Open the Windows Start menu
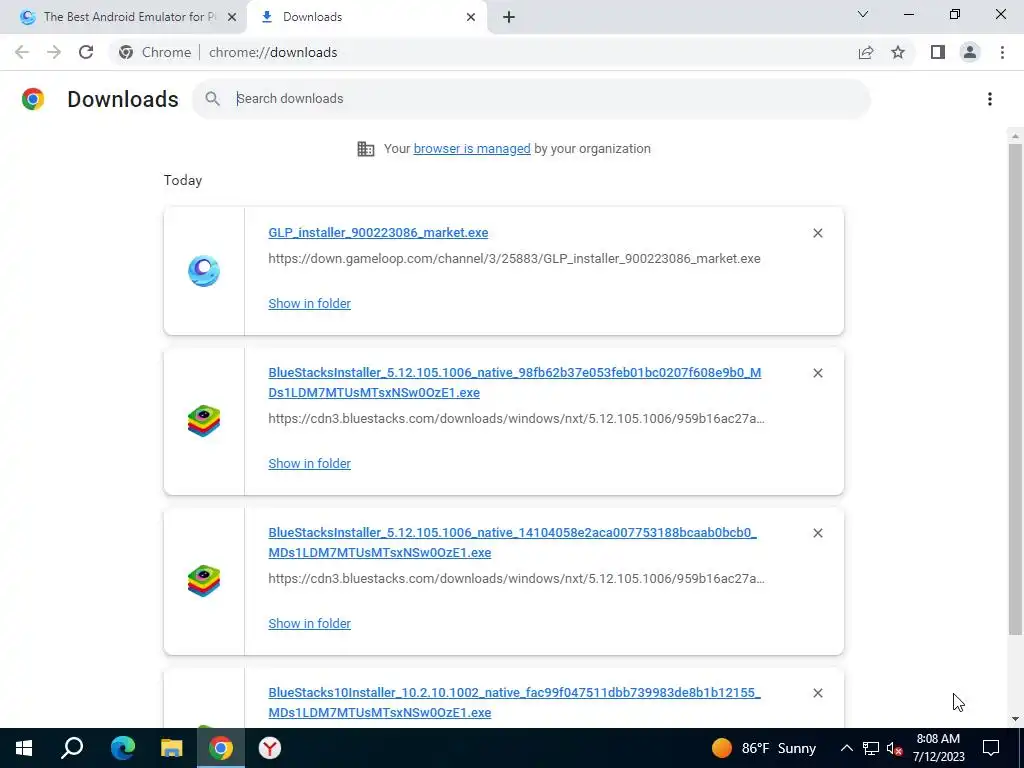This screenshot has width=1024, height=768. coord(24,748)
